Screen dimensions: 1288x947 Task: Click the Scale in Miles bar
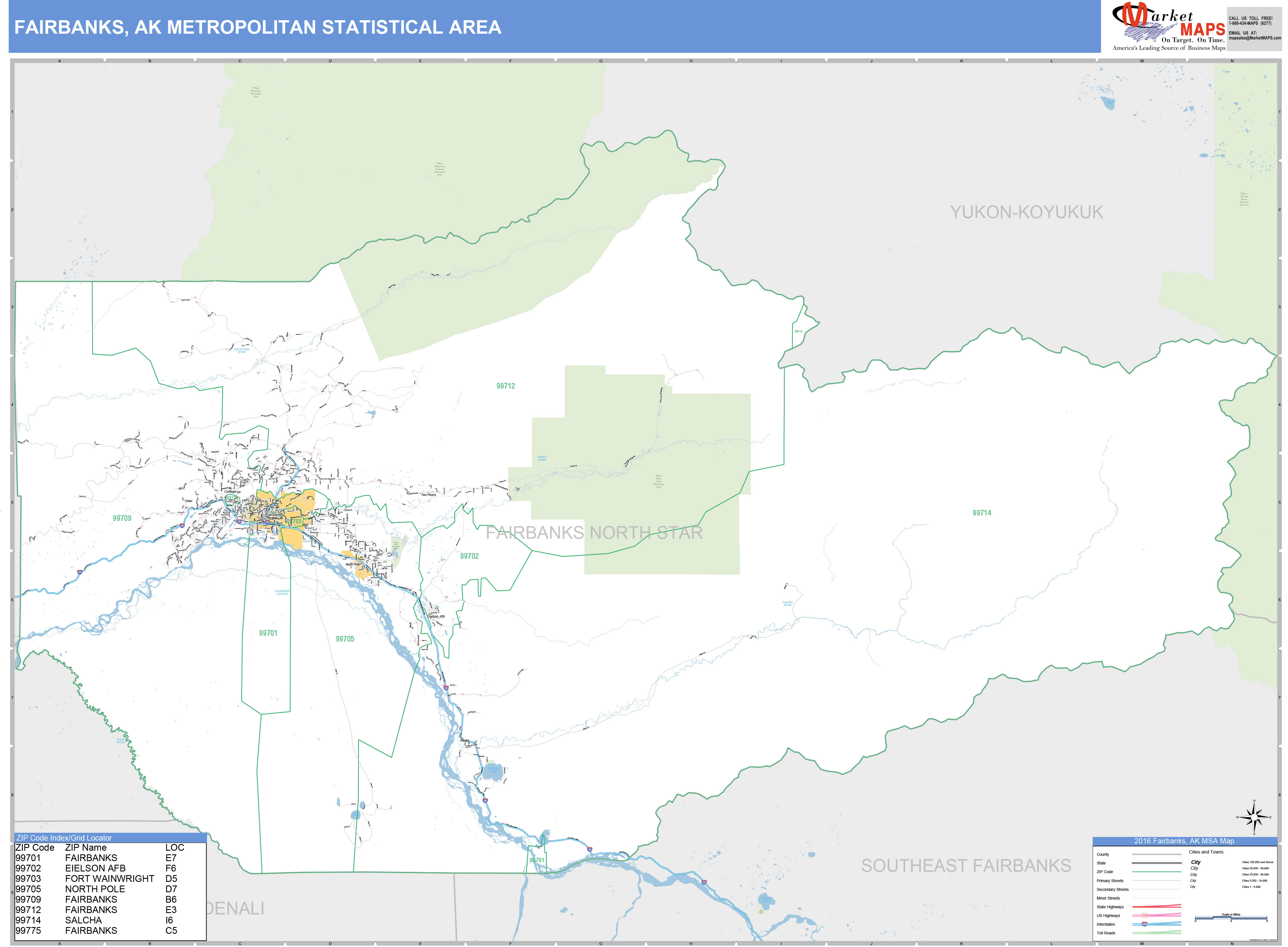pos(1231,918)
